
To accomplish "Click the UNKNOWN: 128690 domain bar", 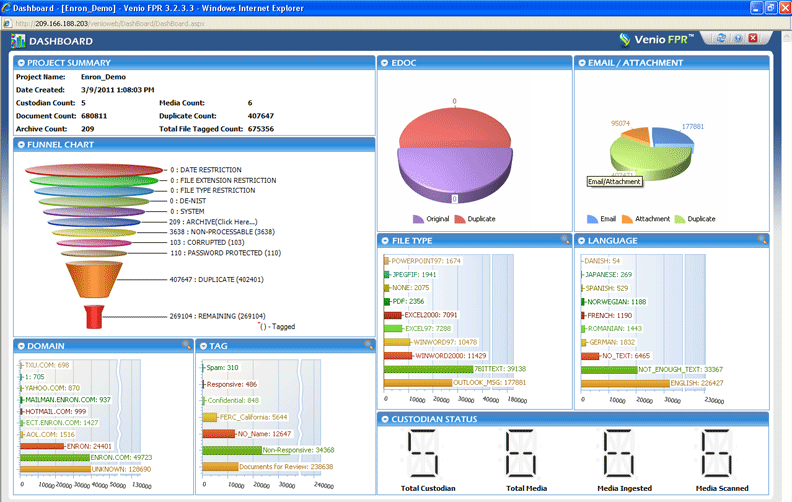I will [x=56, y=469].
